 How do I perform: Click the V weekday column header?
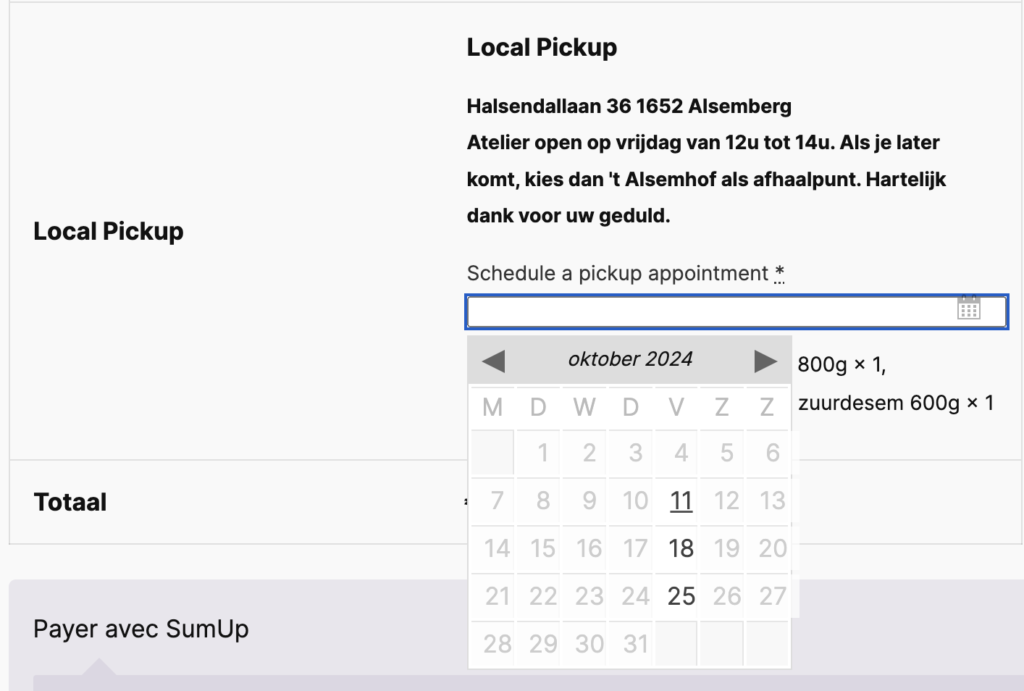pos(677,408)
